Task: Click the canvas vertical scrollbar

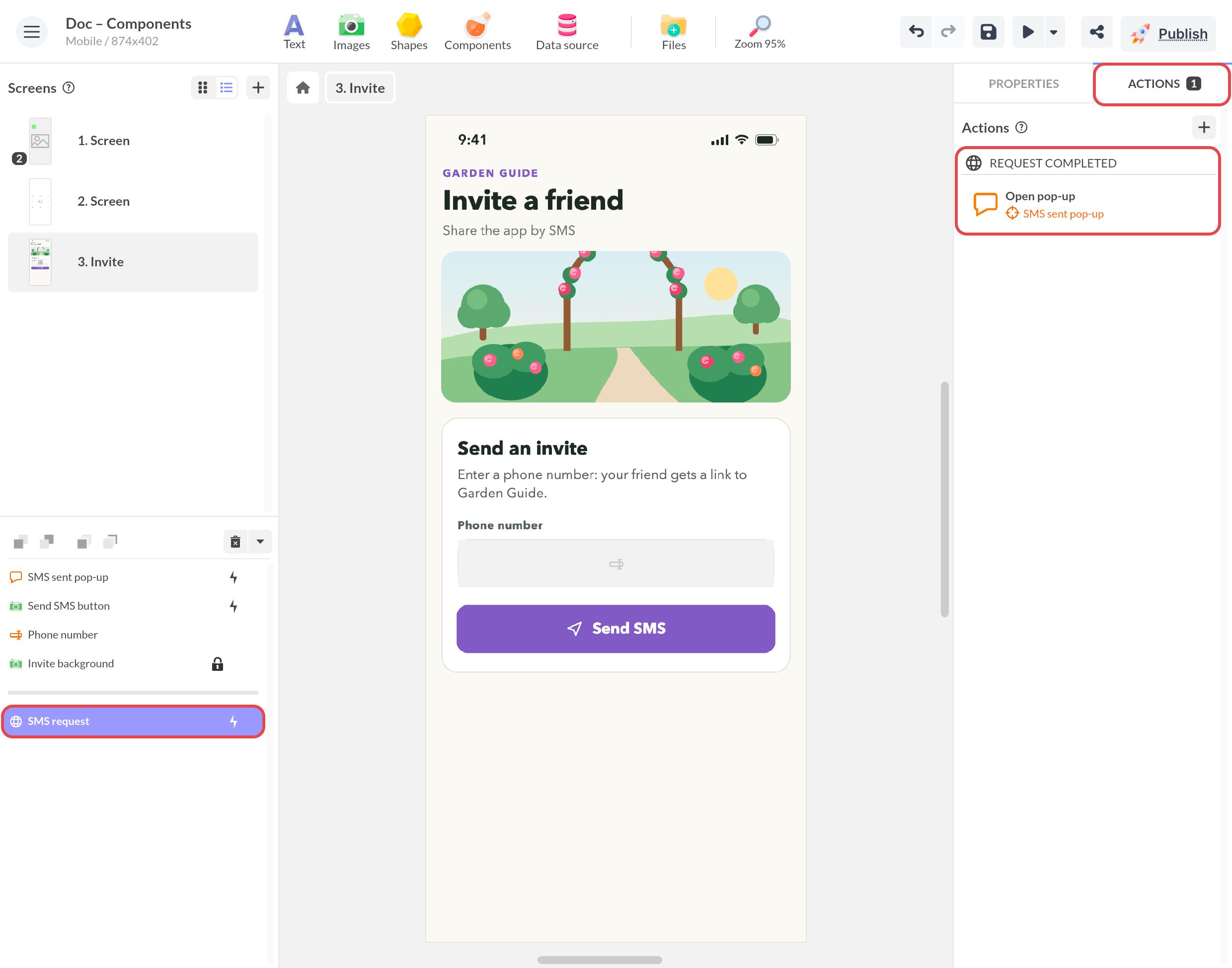Action: 945,500
